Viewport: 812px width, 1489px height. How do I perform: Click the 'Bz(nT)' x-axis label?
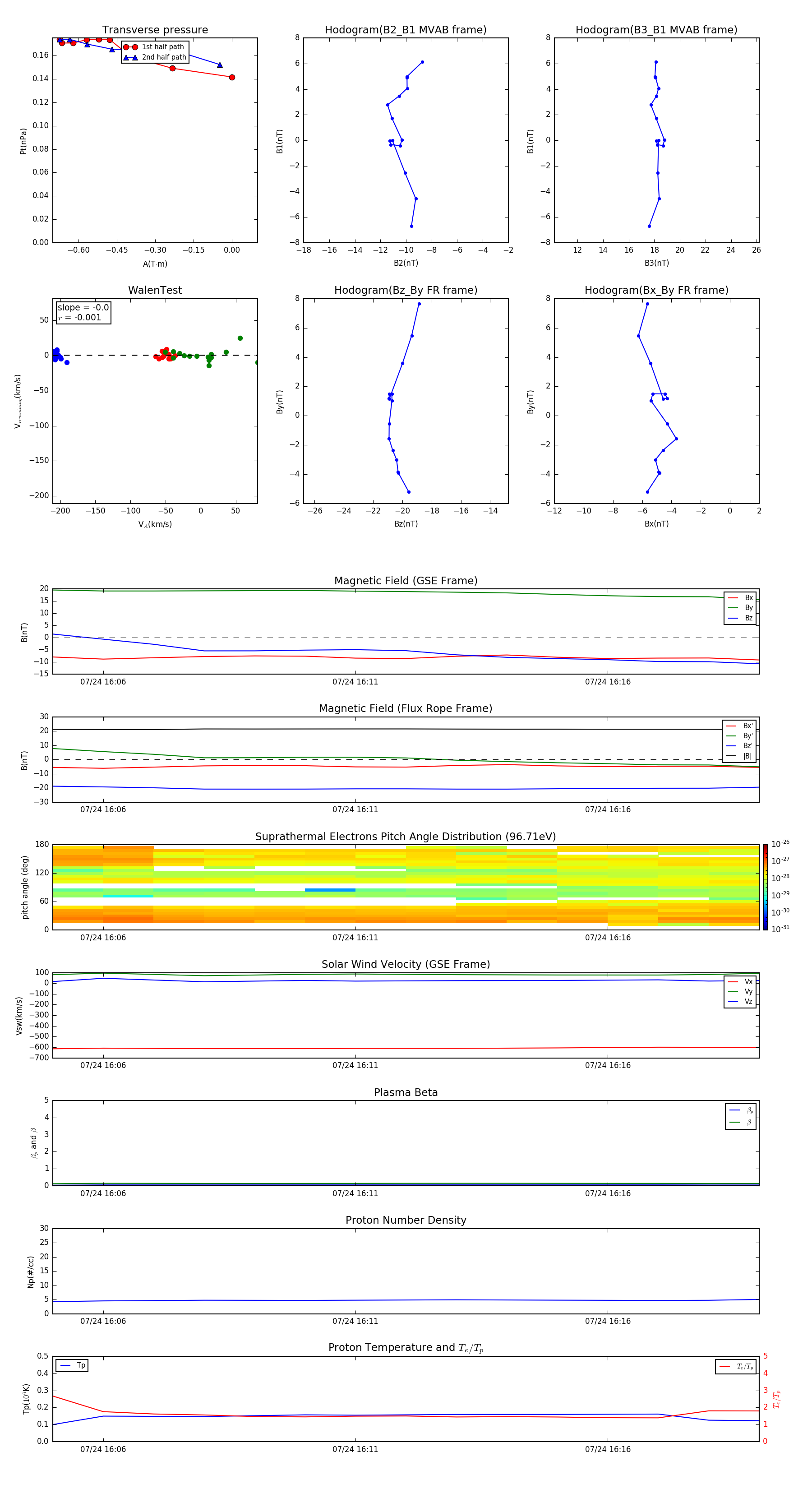406,524
